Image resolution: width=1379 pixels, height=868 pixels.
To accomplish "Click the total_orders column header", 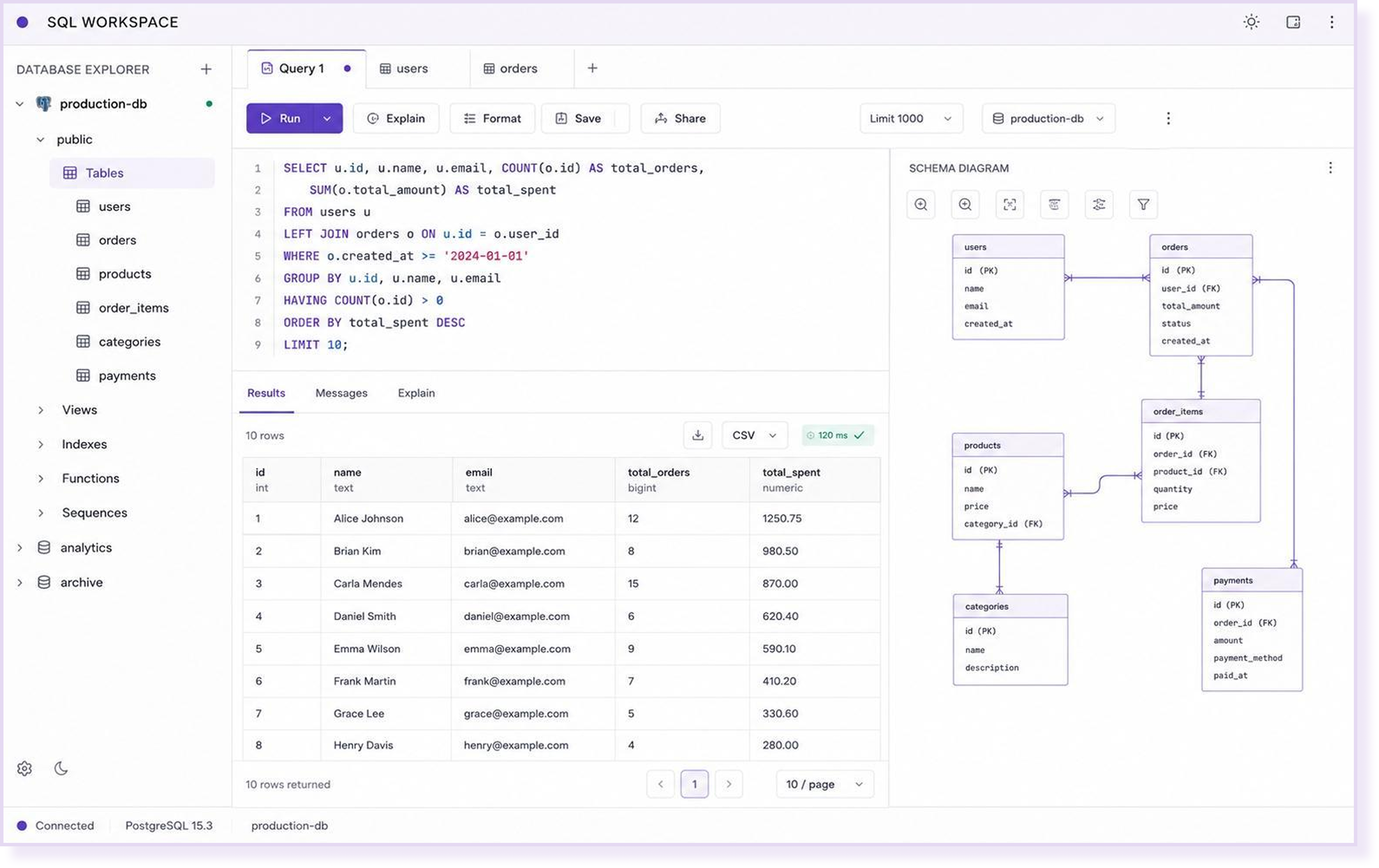I will click(682, 480).
